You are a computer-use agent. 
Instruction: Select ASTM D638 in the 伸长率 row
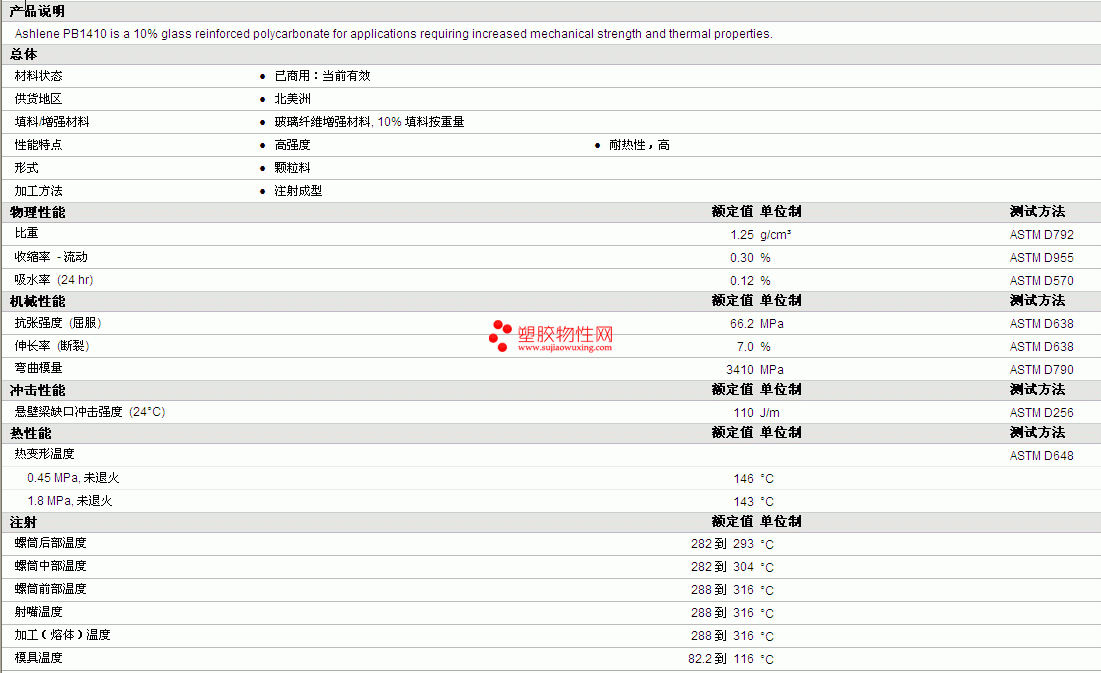point(1041,347)
